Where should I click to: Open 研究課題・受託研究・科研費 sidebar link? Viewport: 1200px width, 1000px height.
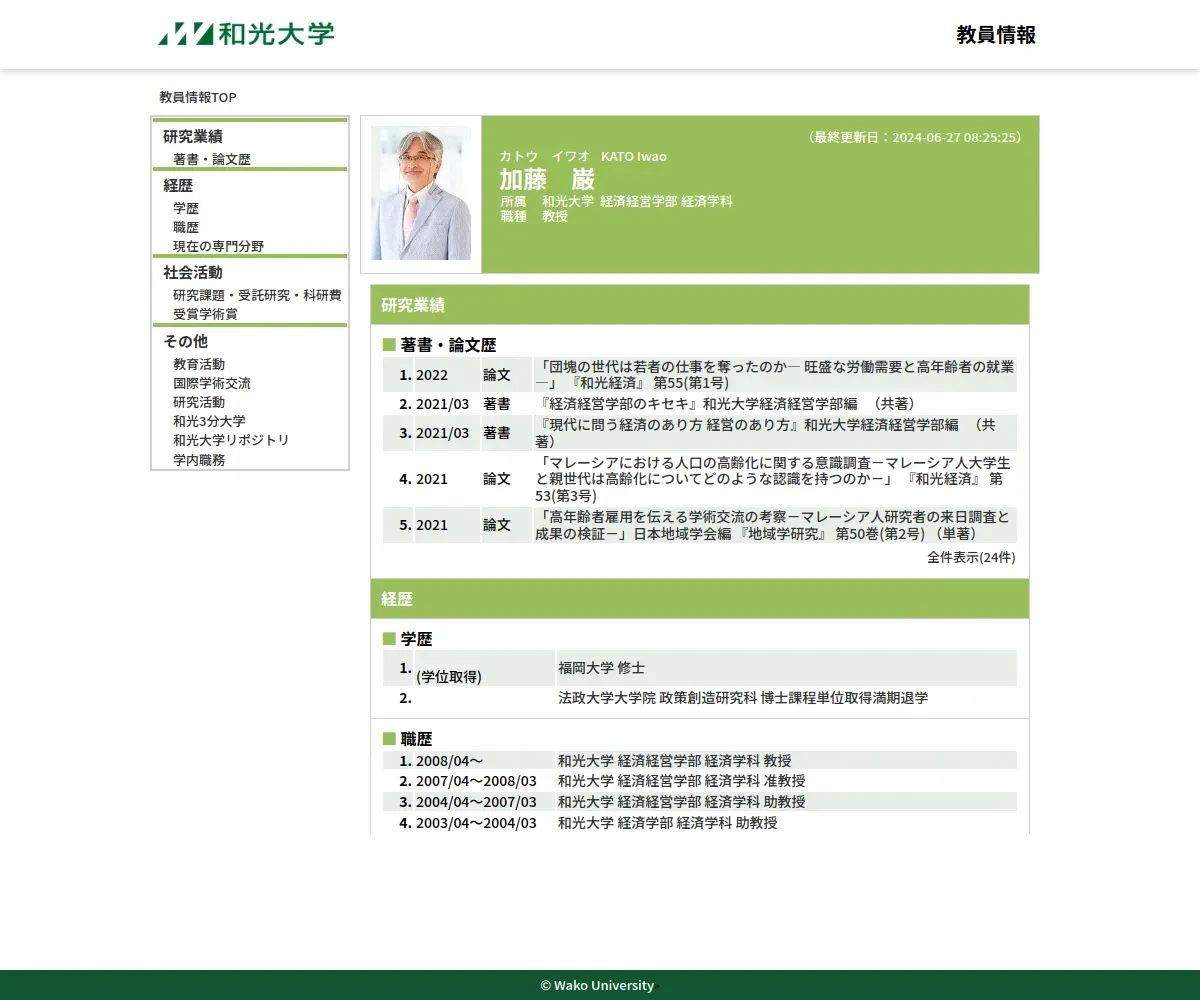(257, 295)
